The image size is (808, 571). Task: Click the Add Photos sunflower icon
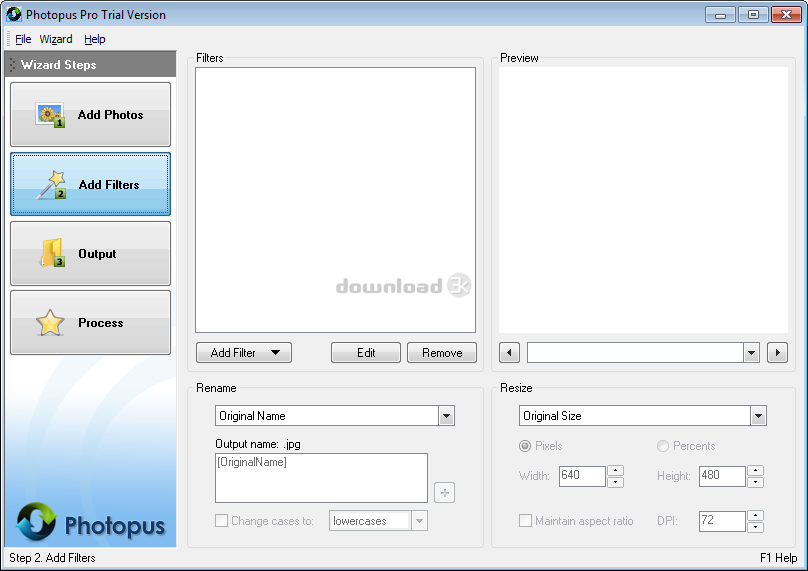tap(50, 115)
